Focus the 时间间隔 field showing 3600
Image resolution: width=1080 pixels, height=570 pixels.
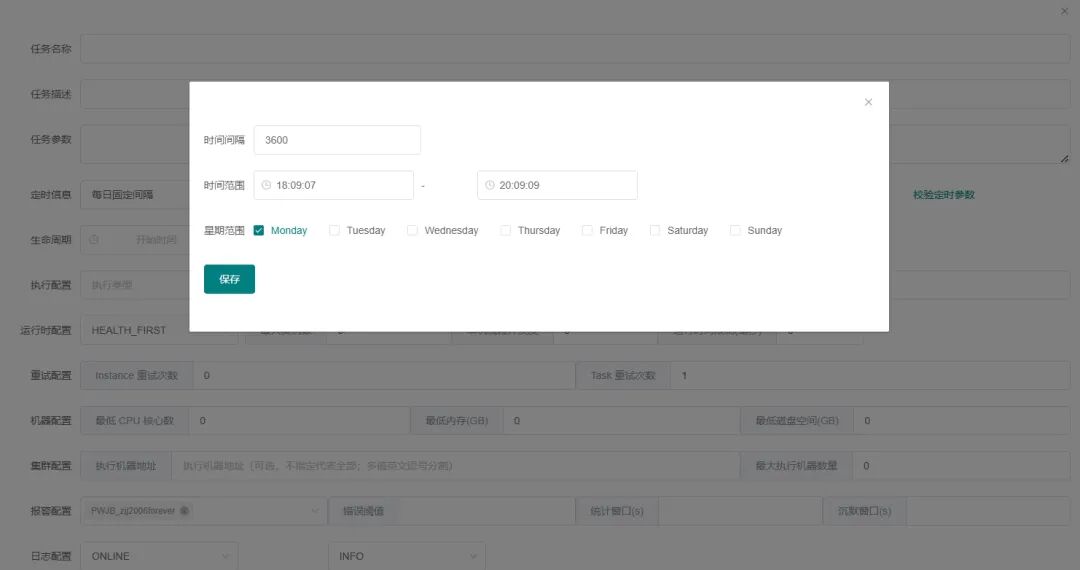coord(337,140)
